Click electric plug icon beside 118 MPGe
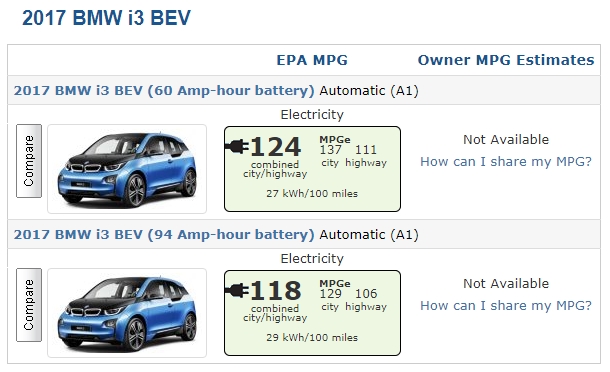Screen dimensions: 610x372 (237, 291)
